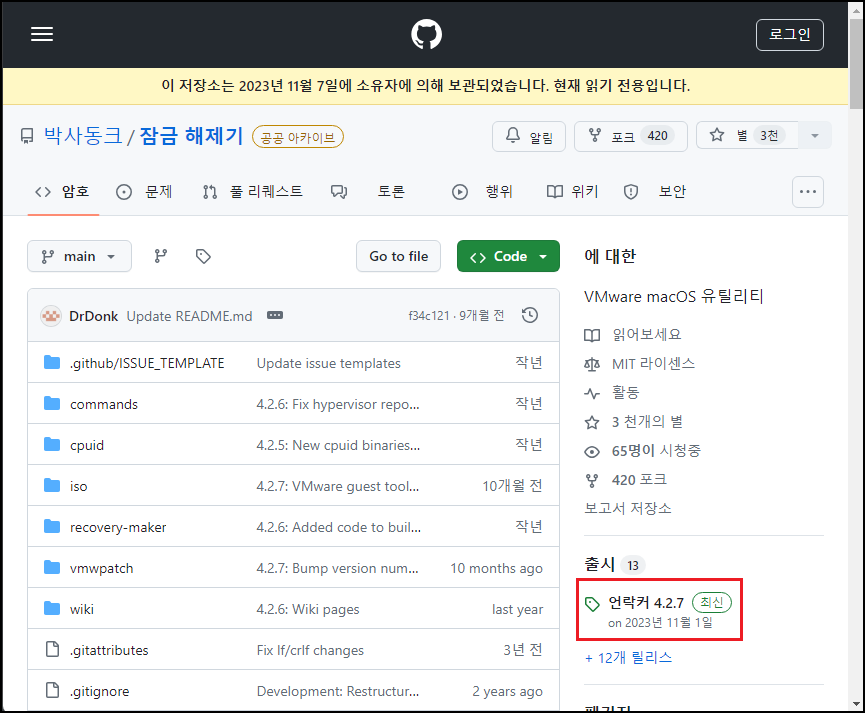Open commit f34c121 hash link
Image resolution: width=865 pixels, height=713 pixels.
tap(429, 316)
